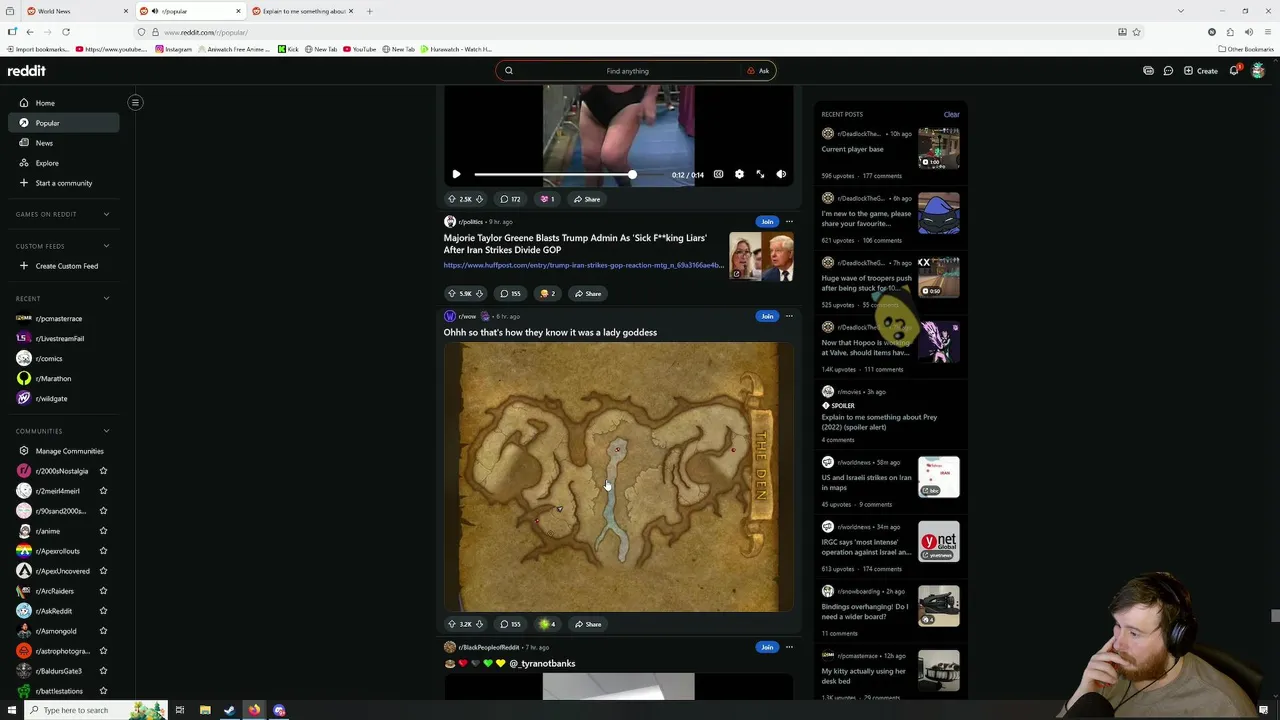
Task: Join r/politics community
Action: click(x=767, y=221)
